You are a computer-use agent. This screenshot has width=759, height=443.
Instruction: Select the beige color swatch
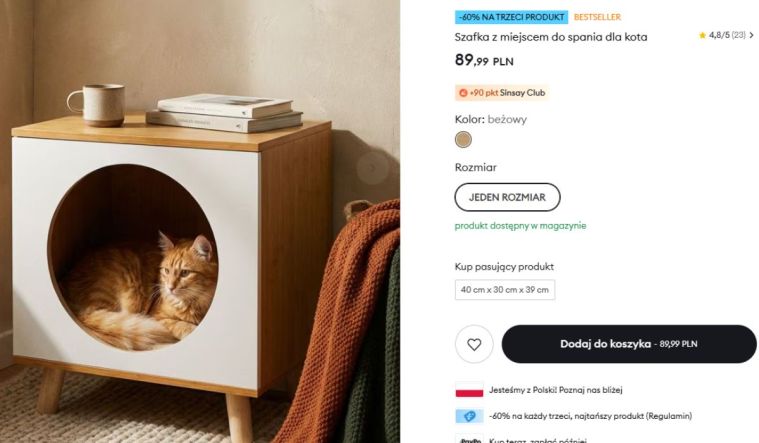coord(463,139)
